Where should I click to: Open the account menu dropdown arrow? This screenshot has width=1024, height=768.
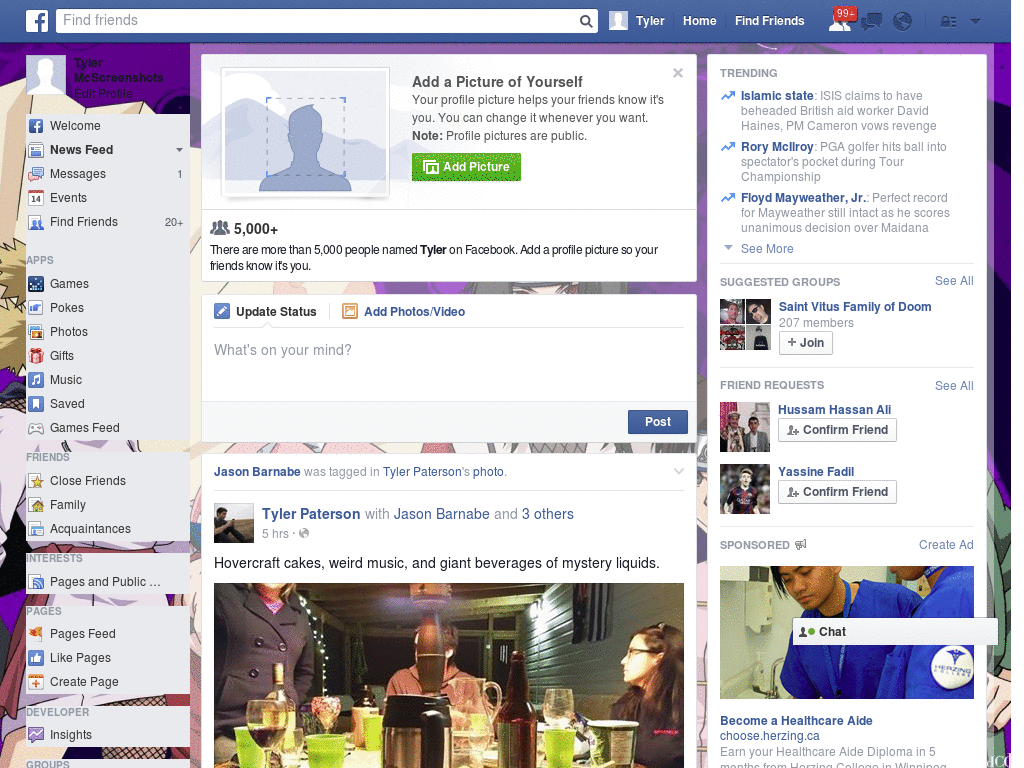(976, 22)
